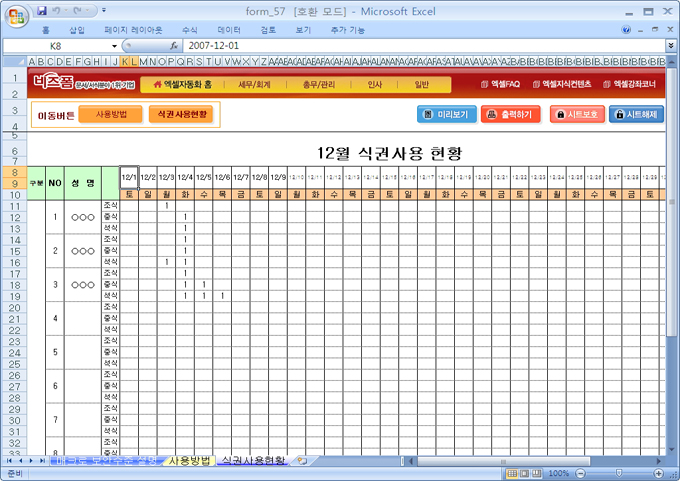Switch to the 사용방법 sheet tab
Viewport: 680px width, 481px height.
point(189,460)
